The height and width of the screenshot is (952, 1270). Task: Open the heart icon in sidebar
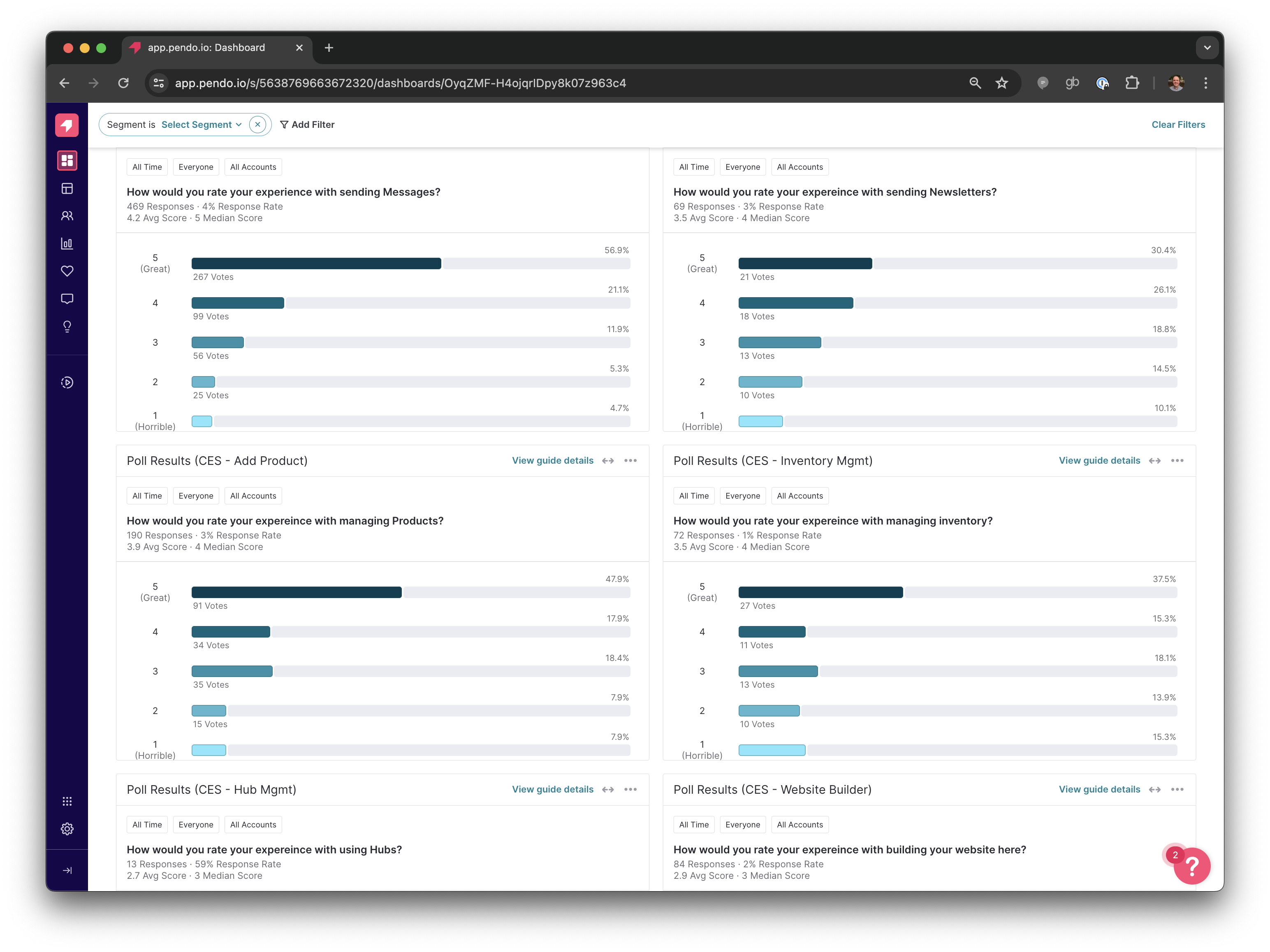tap(67, 271)
